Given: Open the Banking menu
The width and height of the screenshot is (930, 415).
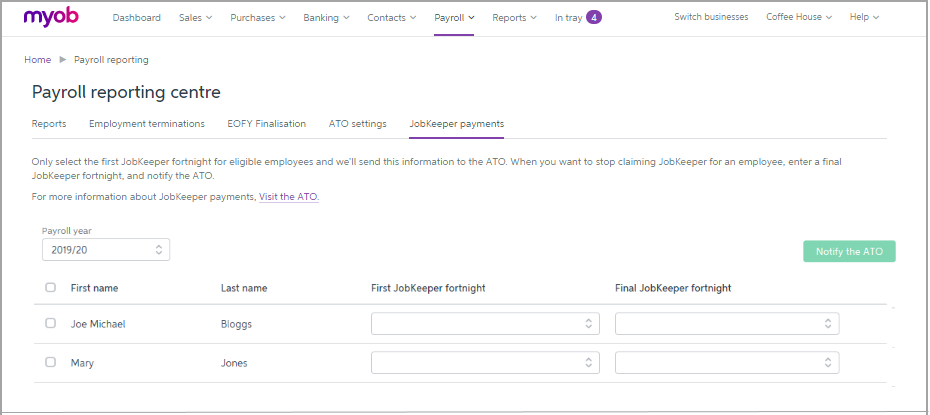Looking at the screenshot, I should 326,17.
